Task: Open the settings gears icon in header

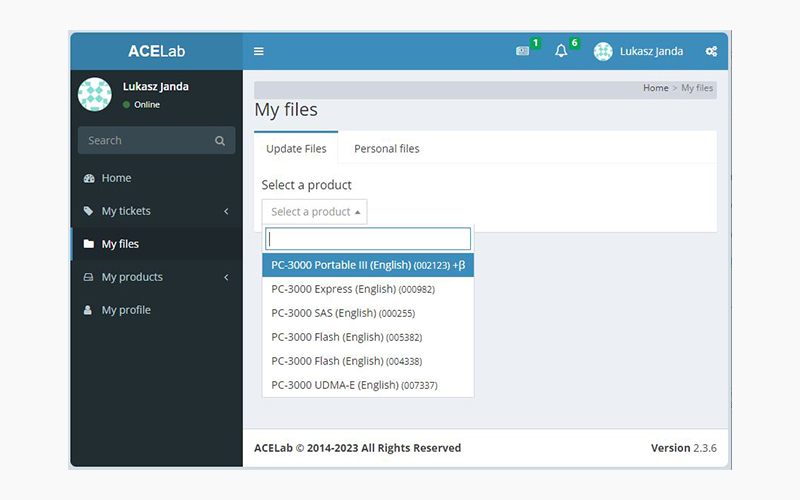Action: [711, 51]
